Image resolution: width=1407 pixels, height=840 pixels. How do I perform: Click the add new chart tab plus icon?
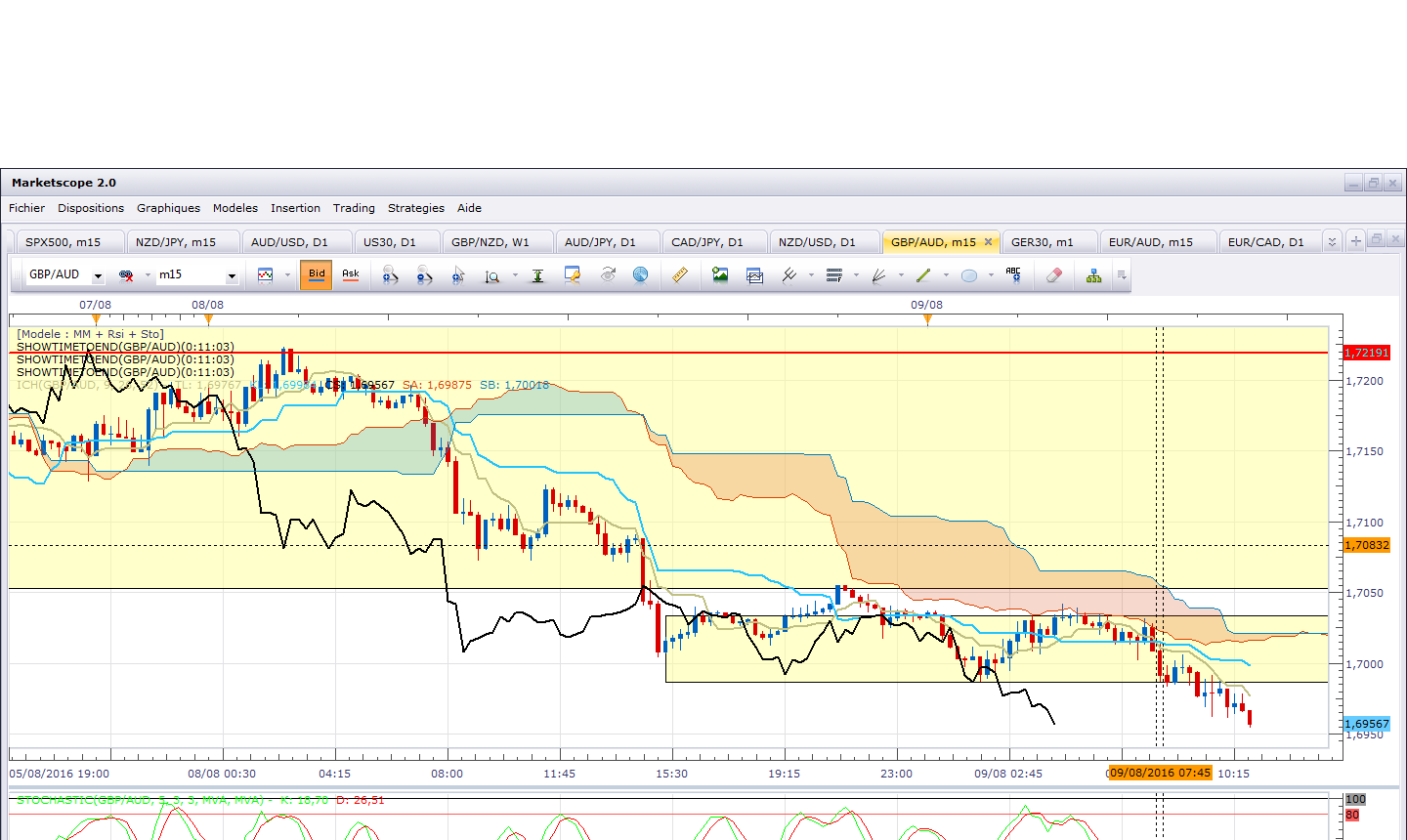point(1356,241)
